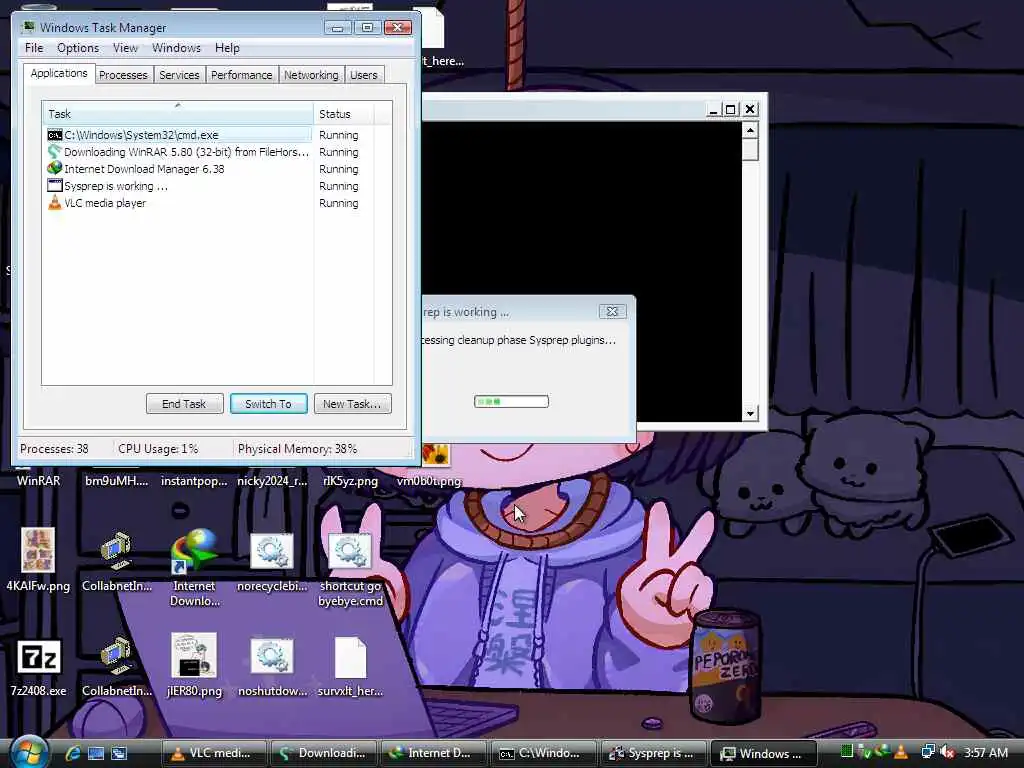Viewport: 1024px width, 768px height.
Task: Click Sysprep progress bar
Action: click(x=511, y=401)
